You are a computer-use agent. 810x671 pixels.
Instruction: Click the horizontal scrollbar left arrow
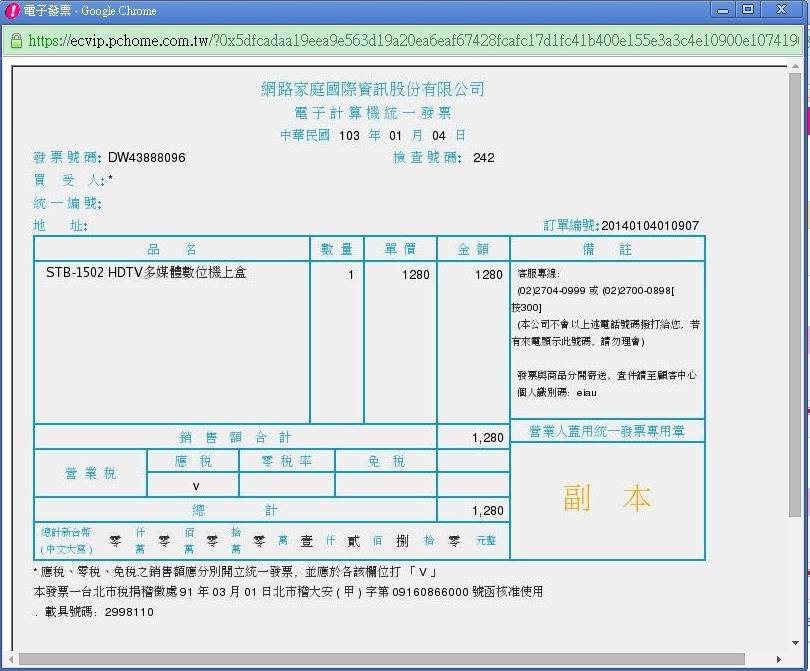point(19,659)
